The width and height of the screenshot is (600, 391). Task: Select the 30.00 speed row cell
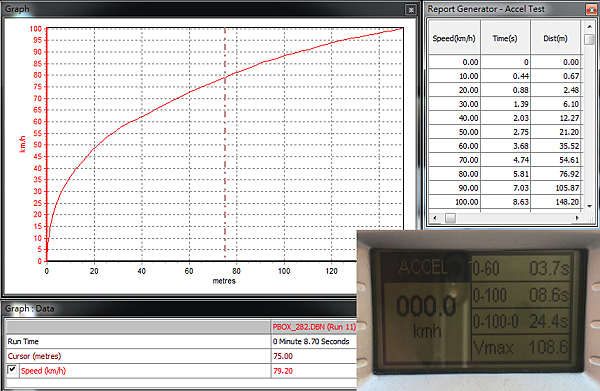tap(454, 104)
